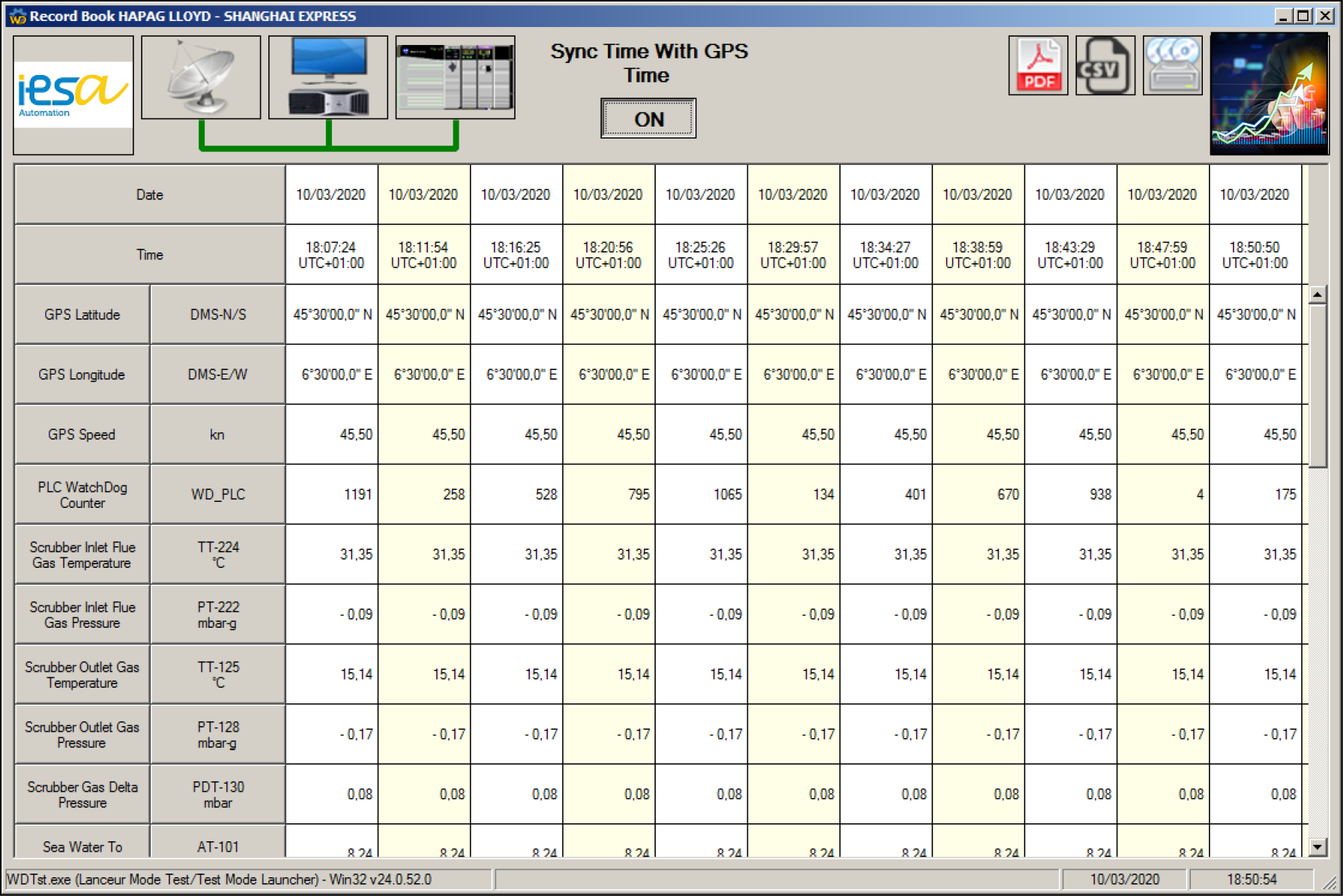Click the 18:47:59 time cell
This screenshot has height=896, width=1343.
click(1163, 255)
